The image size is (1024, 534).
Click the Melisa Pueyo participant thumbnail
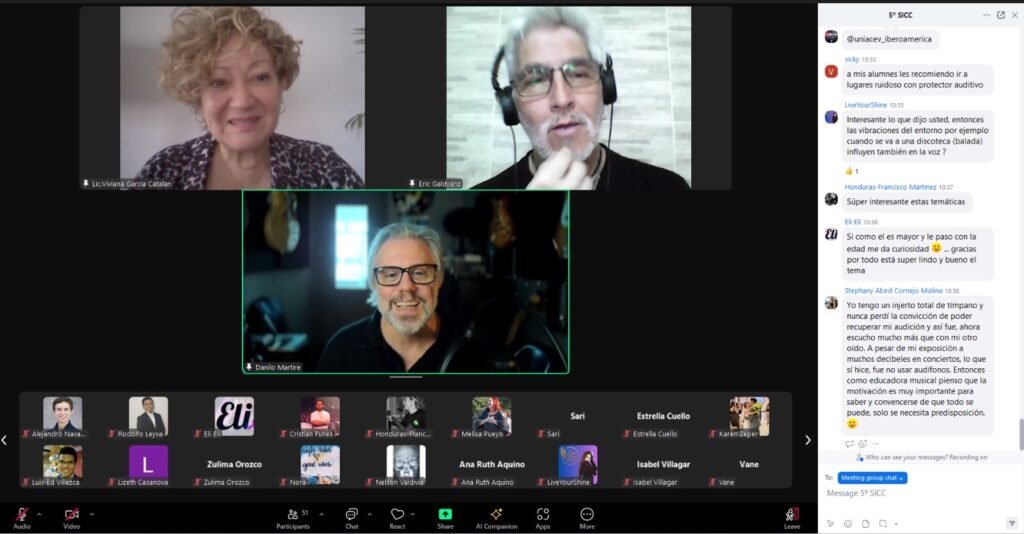click(x=492, y=417)
